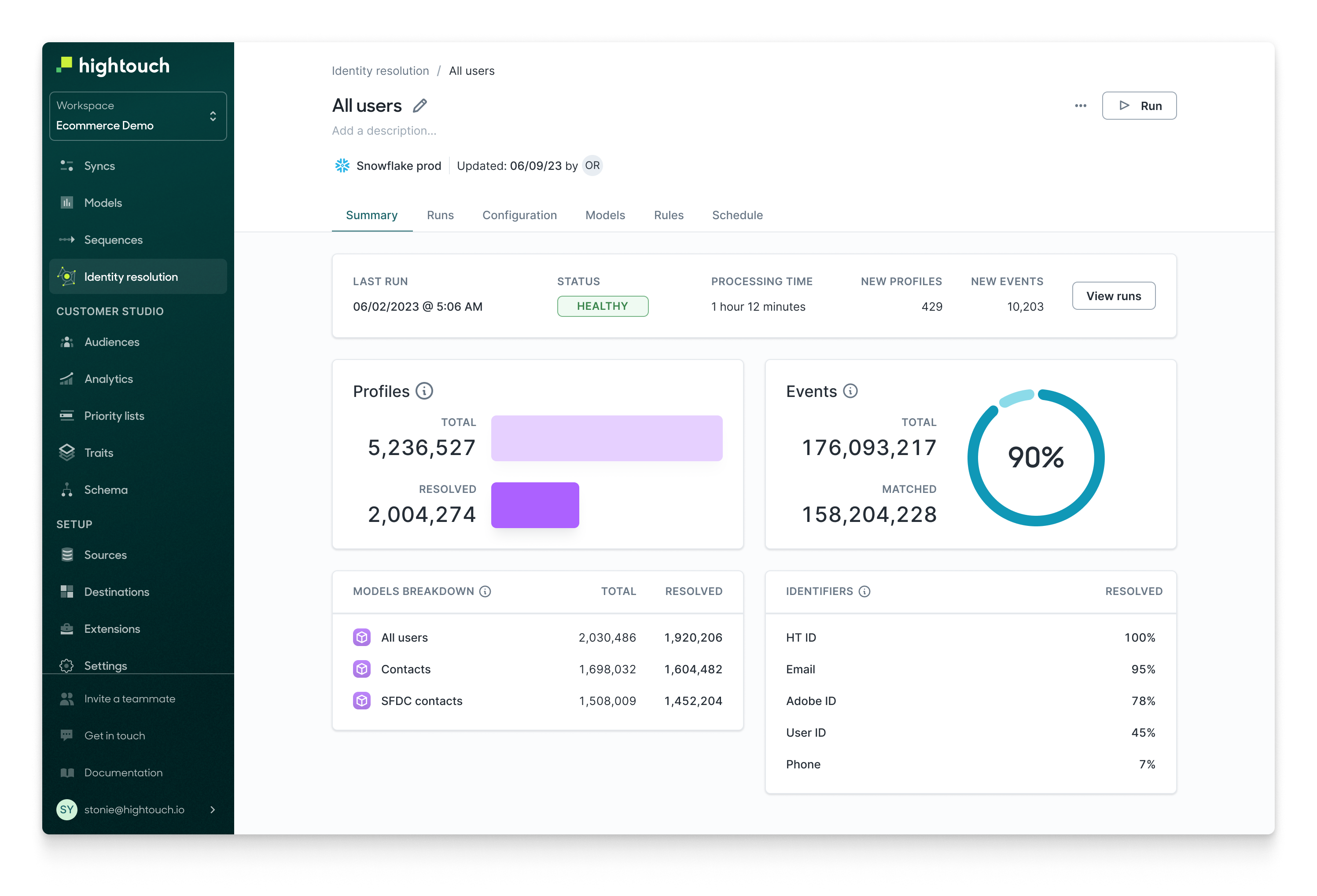1317x896 pixels.
Task: Click the pencil icon beside All users title
Action: 420,106
